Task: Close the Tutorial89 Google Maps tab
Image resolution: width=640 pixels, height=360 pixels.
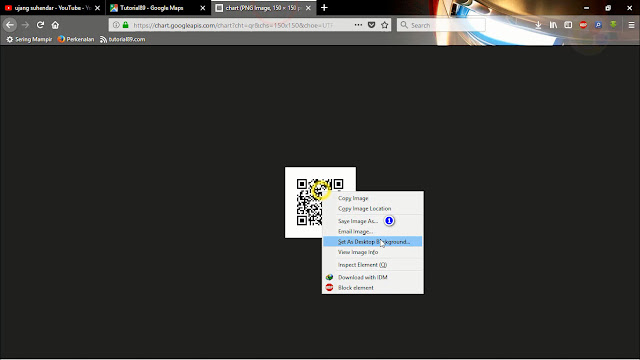Action: (202, 8)
